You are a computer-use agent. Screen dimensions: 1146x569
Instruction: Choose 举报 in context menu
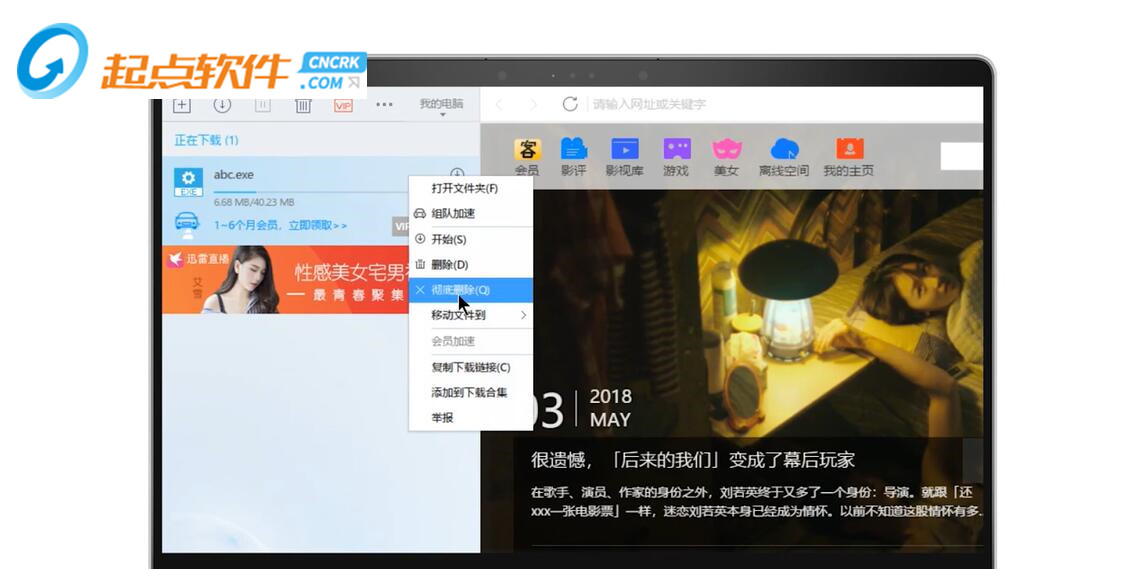tap(471, 418)
